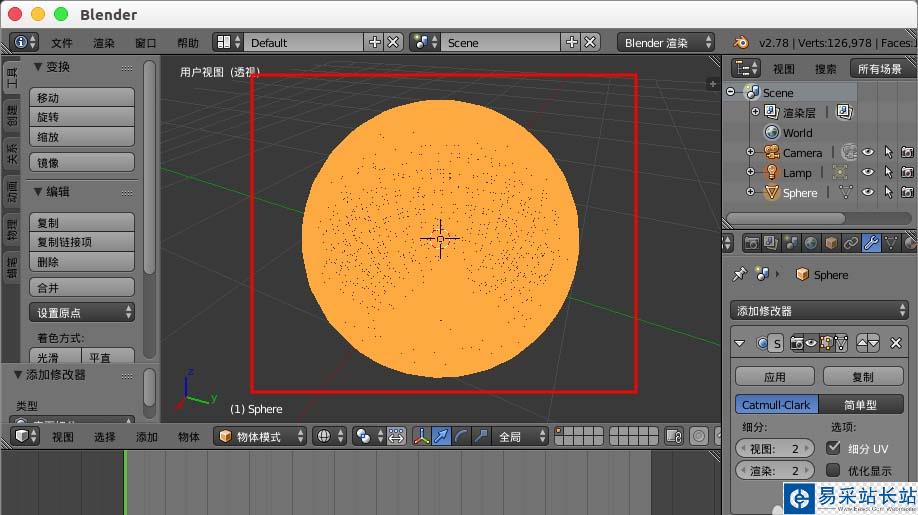Image resolution: width=918 pixels, height=515 pixels.
Task: Click the Camera data icon in outliner
Action: tap(849, 152)
